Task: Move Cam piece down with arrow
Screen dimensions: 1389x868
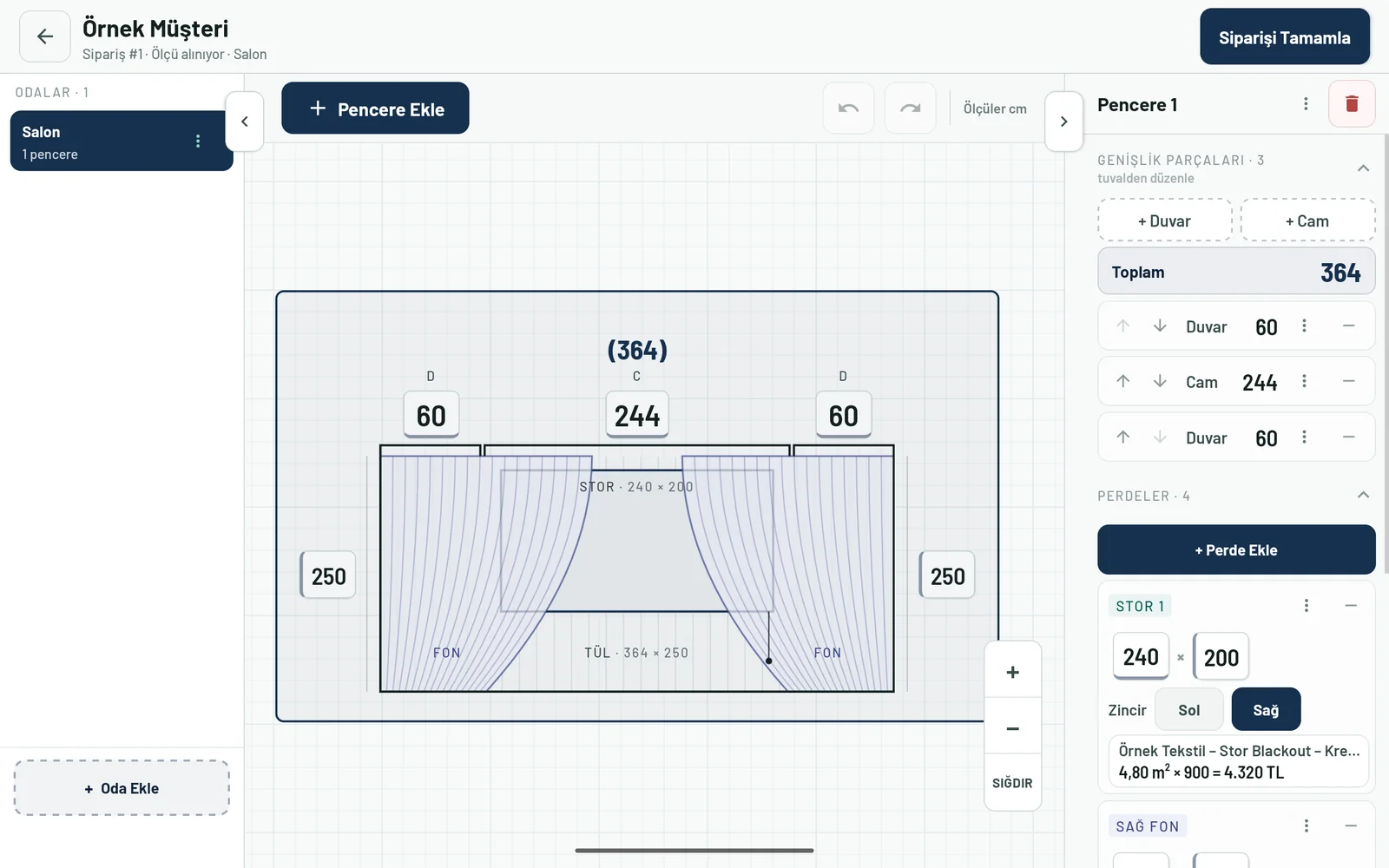Action: (x=1160, y=381)
